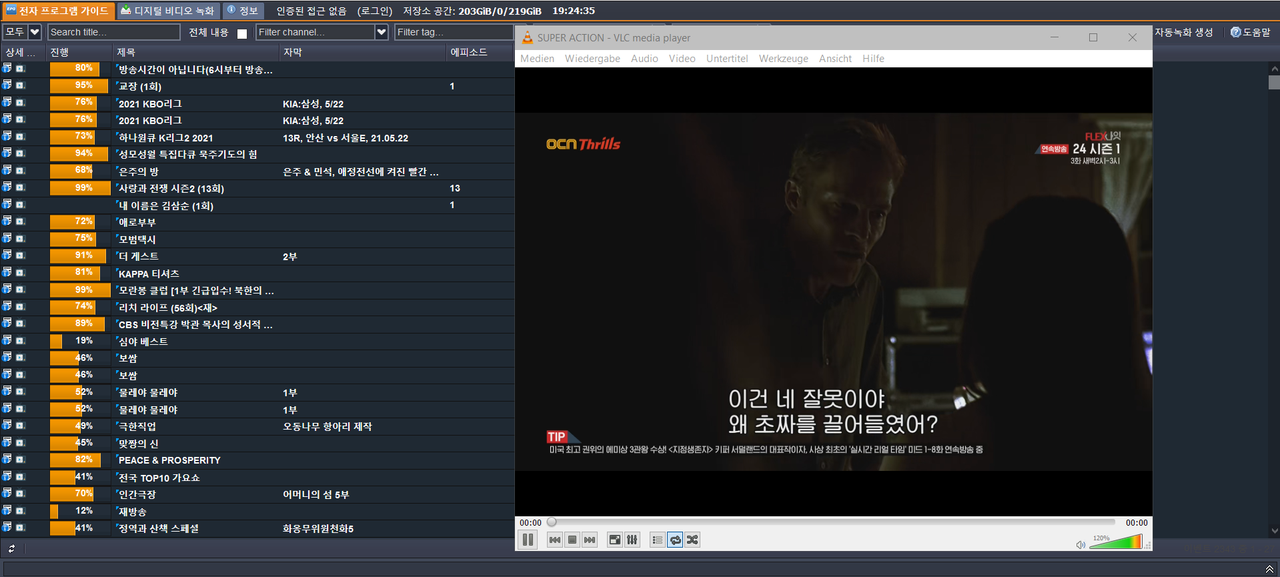Click play icon in 은주의 방 row
The height and width of the screenshot is (577, 1280).
[x=20, y=170]
